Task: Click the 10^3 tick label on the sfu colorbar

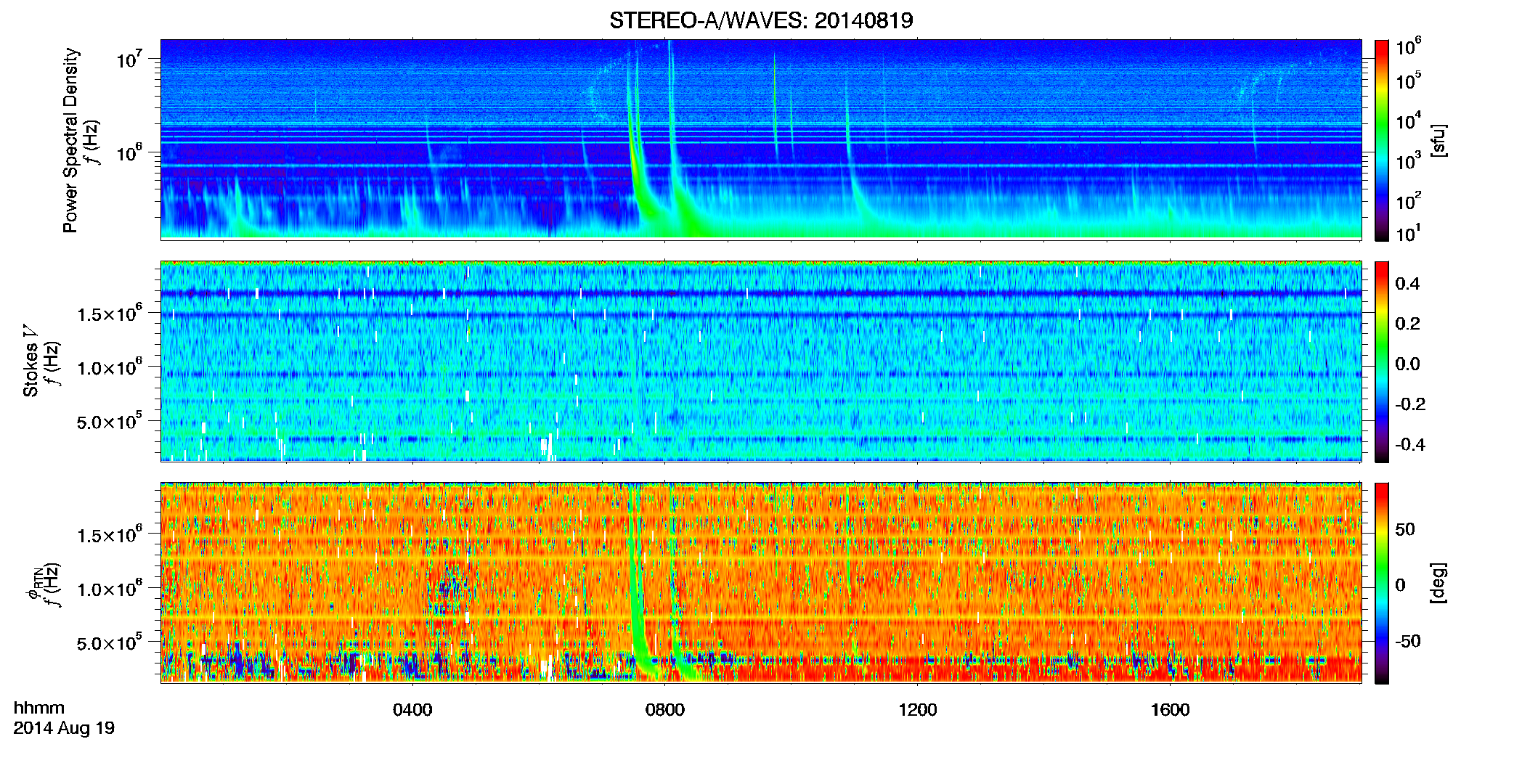Action: 1409,160
